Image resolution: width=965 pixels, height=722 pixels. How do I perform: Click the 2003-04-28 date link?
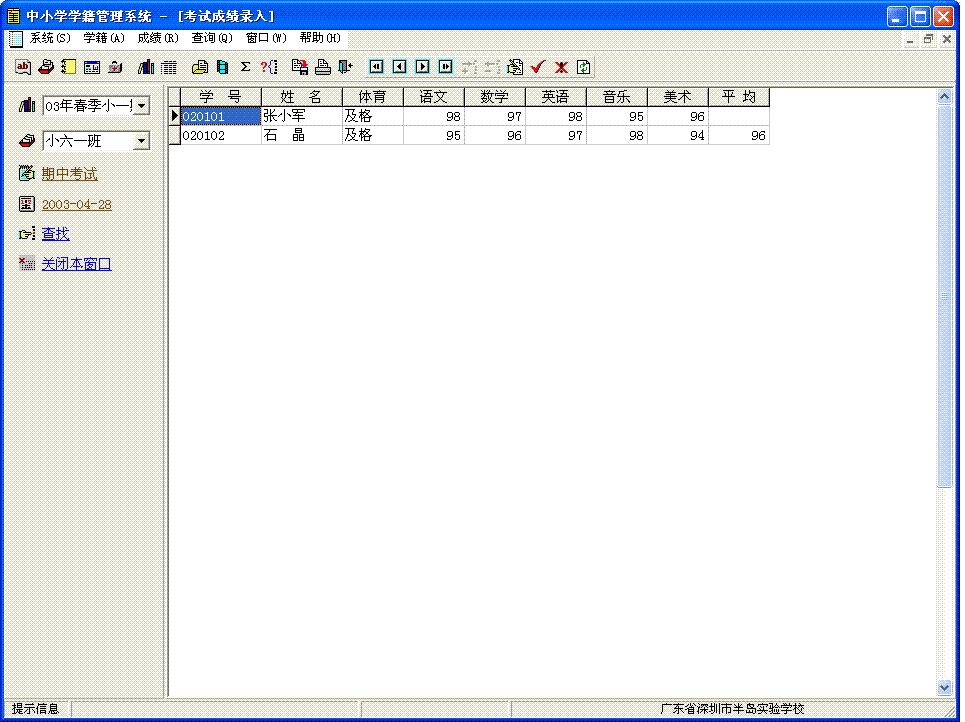pyautogui.click(x=76, y=204)
